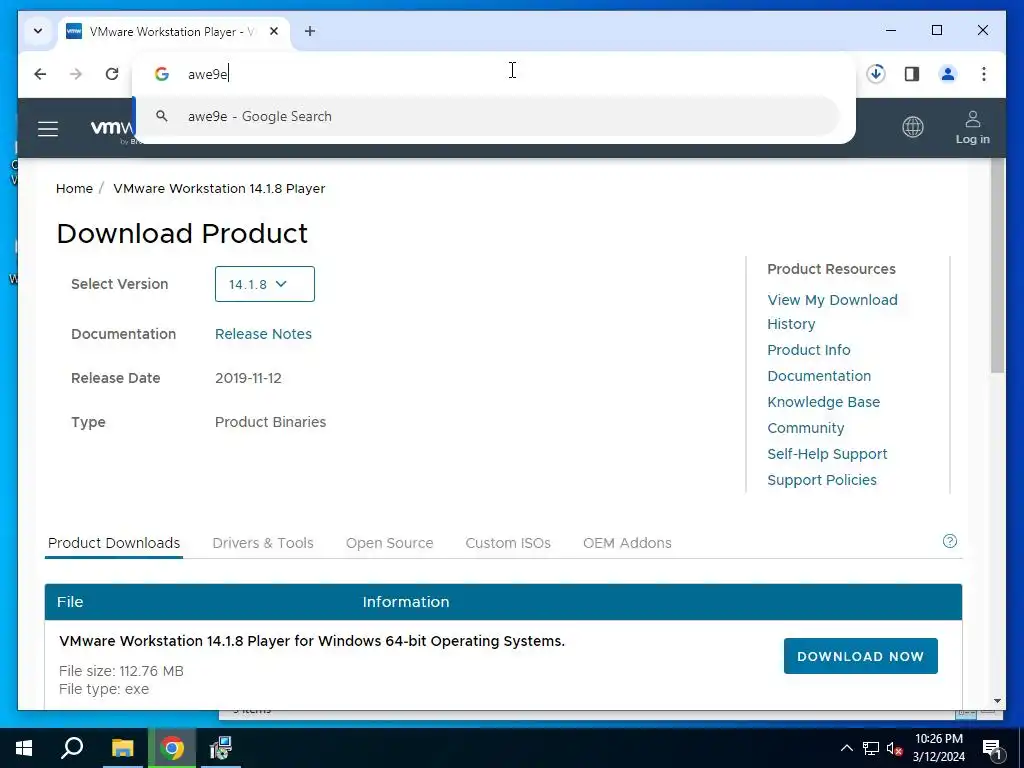Screen dimensions: 1024x768
Task: Open Self-Help Support link
Action: click(x=827, y=454)
